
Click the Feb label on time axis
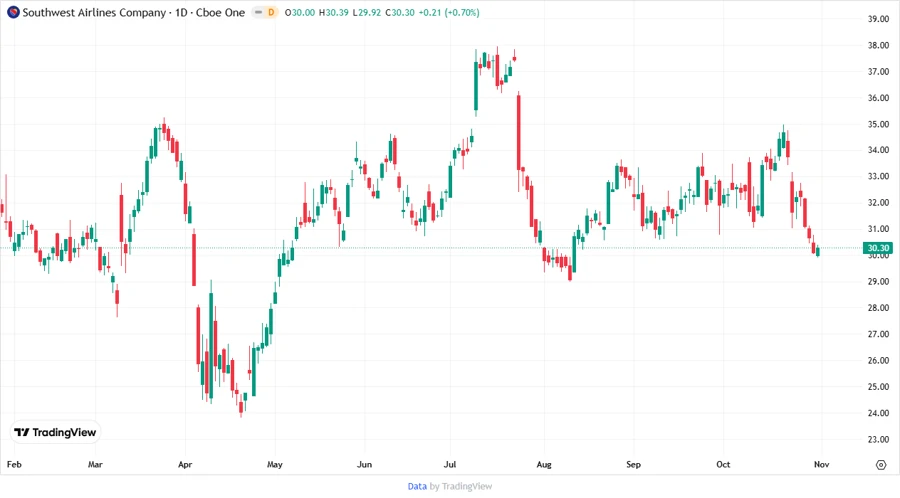click(14, 464)
